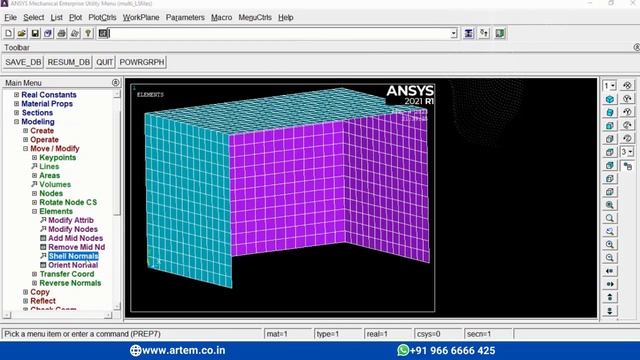Click Shell Normals in Main Menu
Screen dimensions: 640x360
pyautogui.click(x=73, y=256)
